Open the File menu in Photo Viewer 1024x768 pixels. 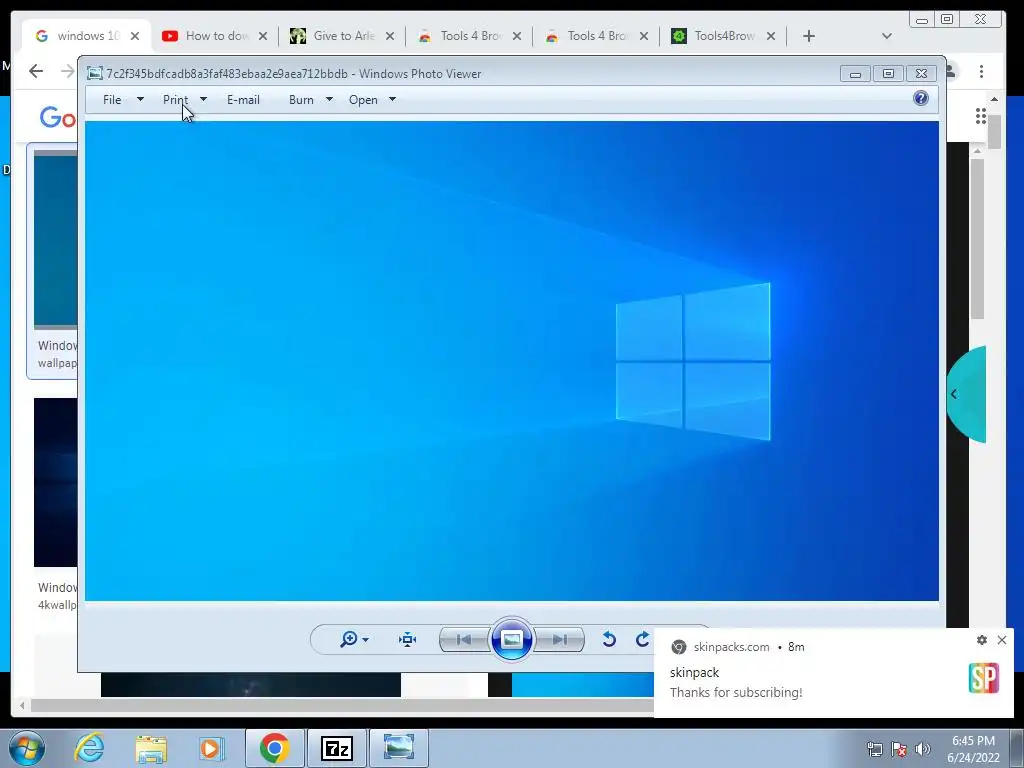pos(112,99)
